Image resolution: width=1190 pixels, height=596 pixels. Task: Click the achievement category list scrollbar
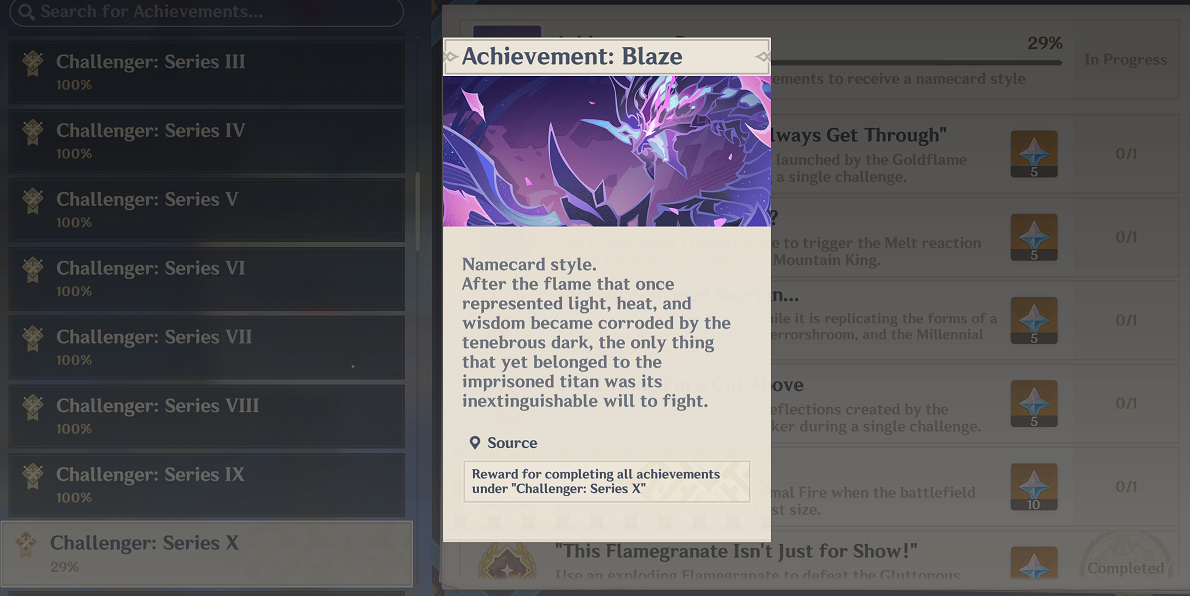417,213
